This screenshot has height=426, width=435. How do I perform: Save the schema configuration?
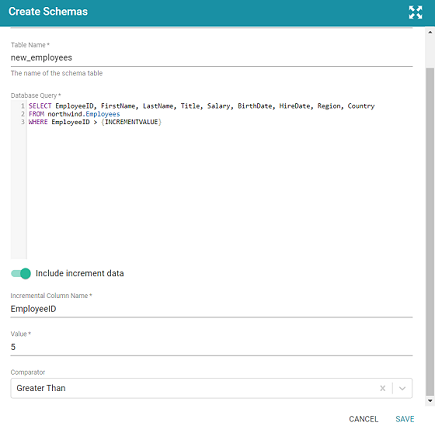point(405,419)
